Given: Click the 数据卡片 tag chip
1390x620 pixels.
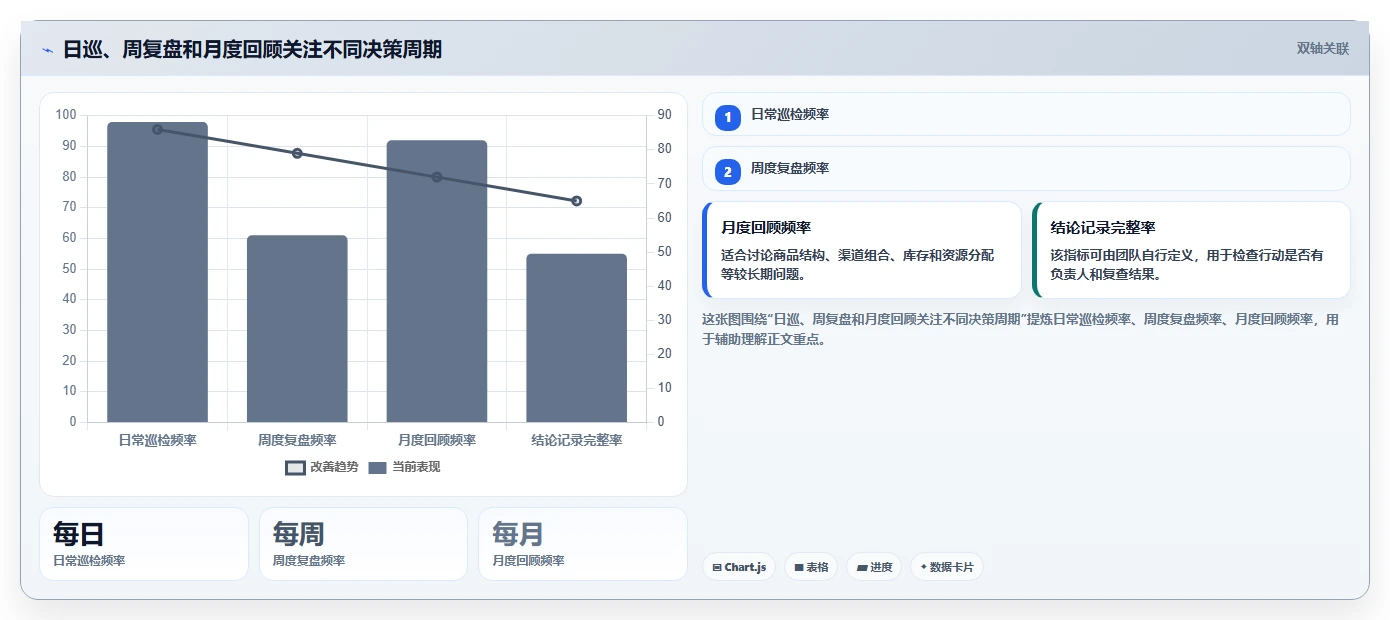Looking at the screenshot, I should pyautogui.click(x=946, y=567).
